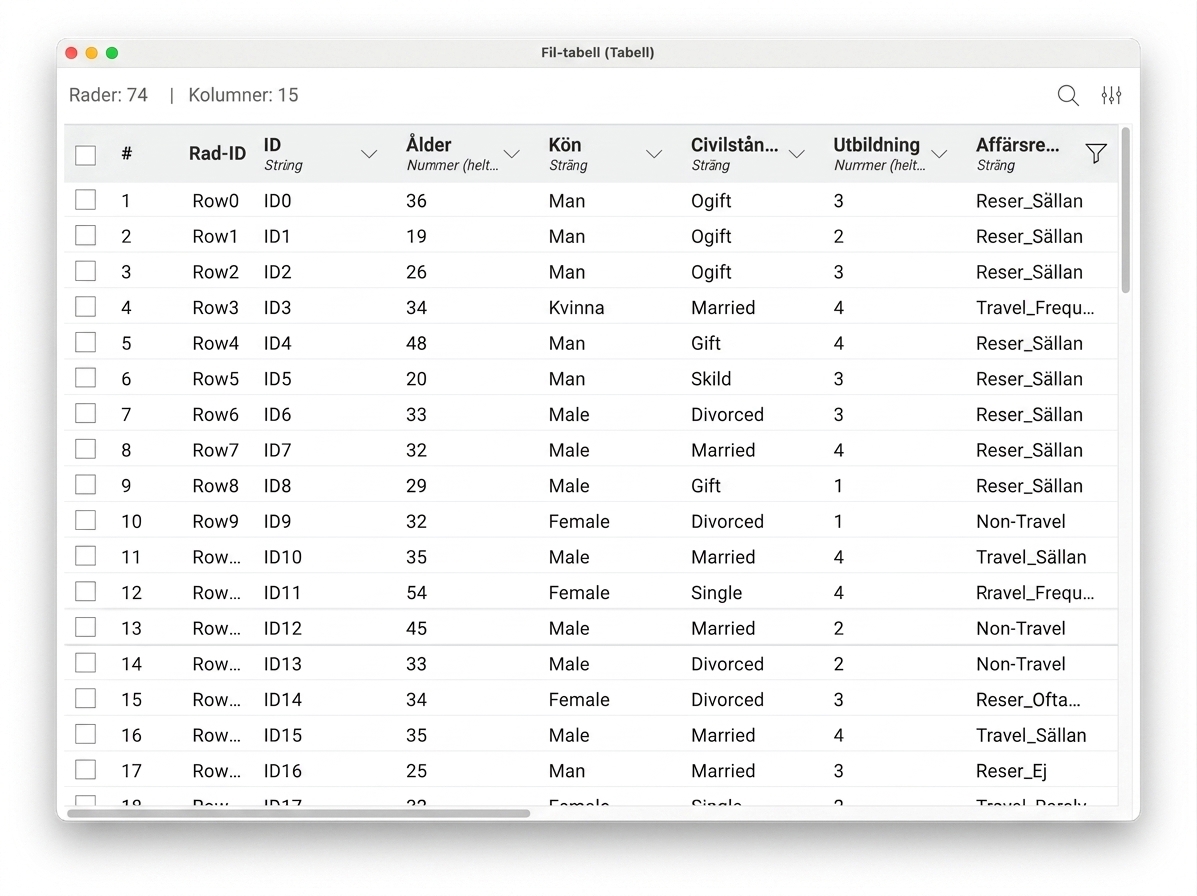Click the 'Reser_Ofta...' cell in row 15
This screenshot has height=896, width=1197.
coord(1028,700)
